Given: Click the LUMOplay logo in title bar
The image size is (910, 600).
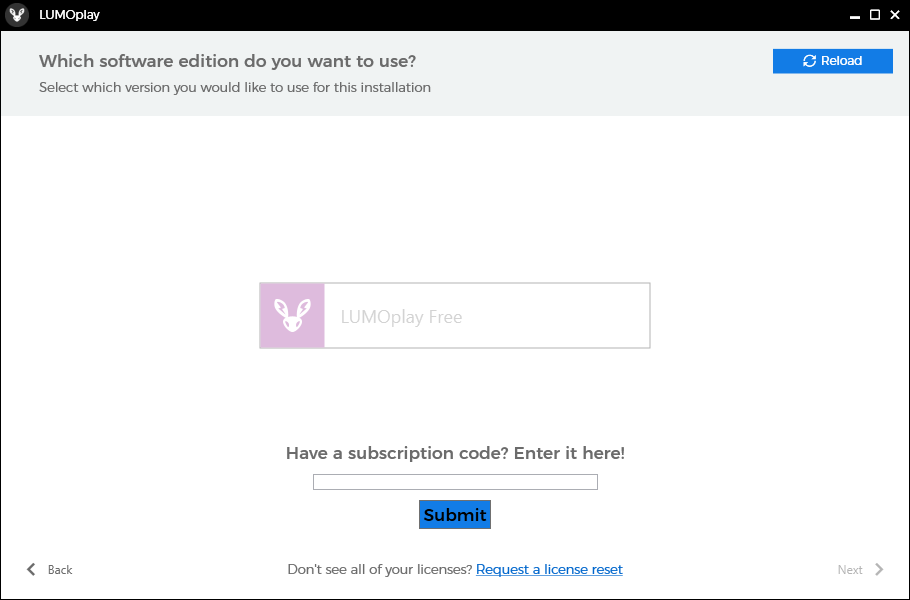Looking at the screenshot, I should (17, 15).
